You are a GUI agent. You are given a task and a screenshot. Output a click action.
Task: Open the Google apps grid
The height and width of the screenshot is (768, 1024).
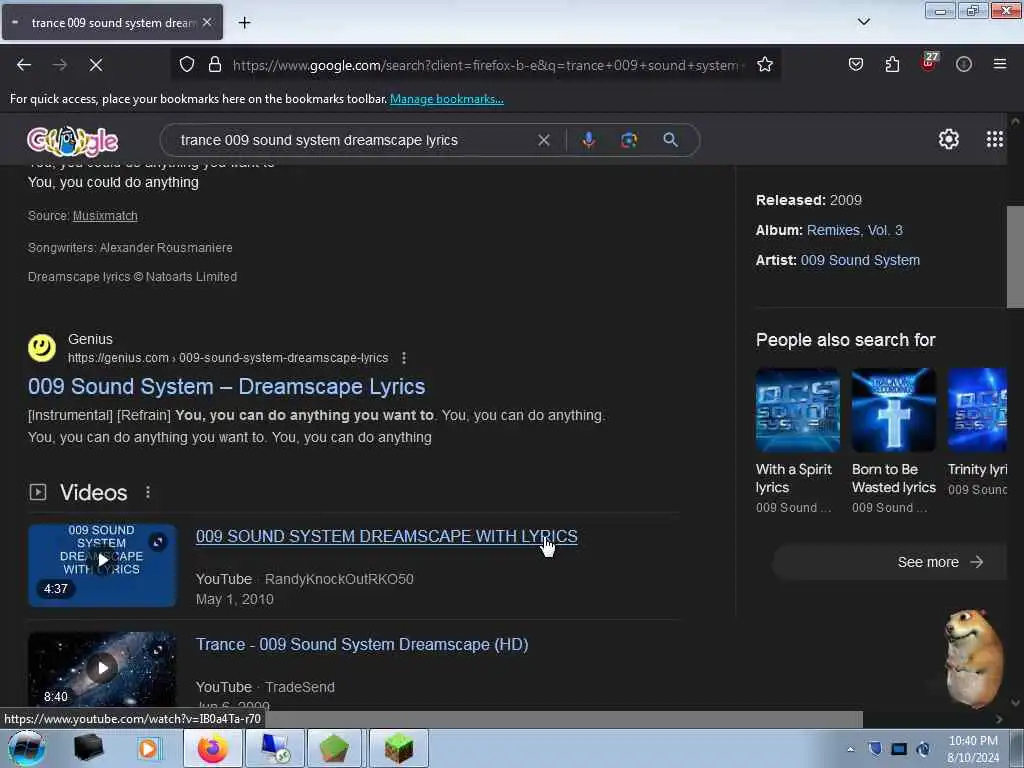(x=994, y=139)
